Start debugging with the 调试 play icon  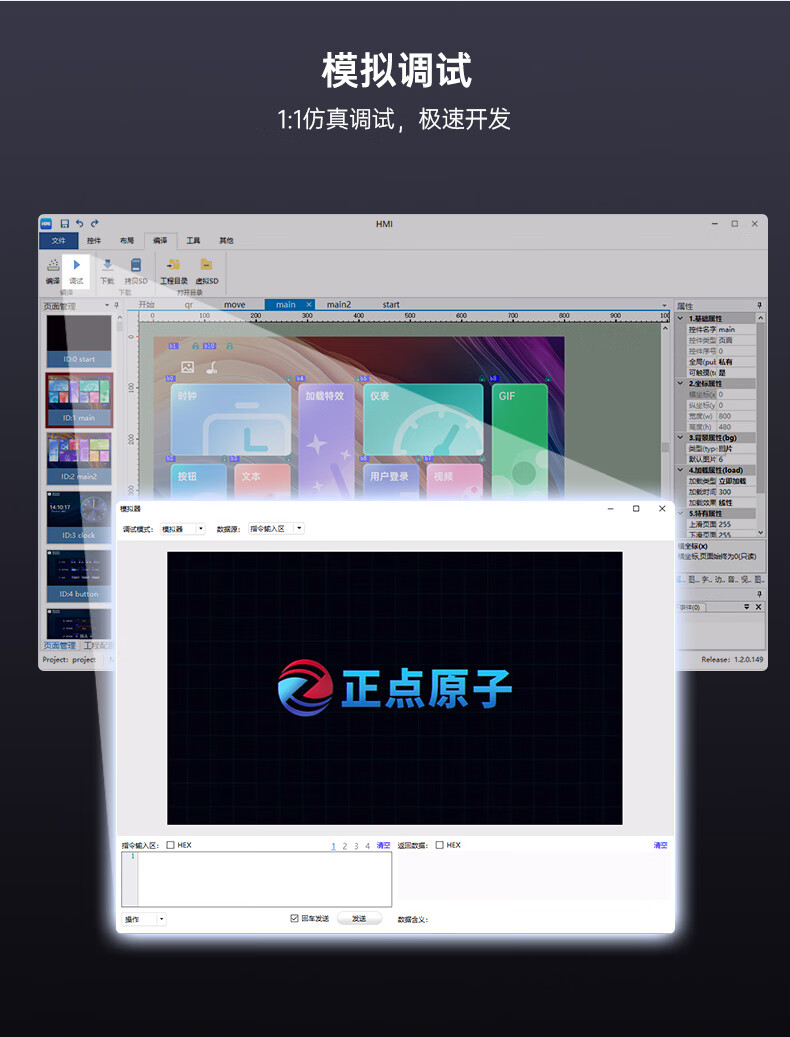pyautogui.click(x=77, y=265)
